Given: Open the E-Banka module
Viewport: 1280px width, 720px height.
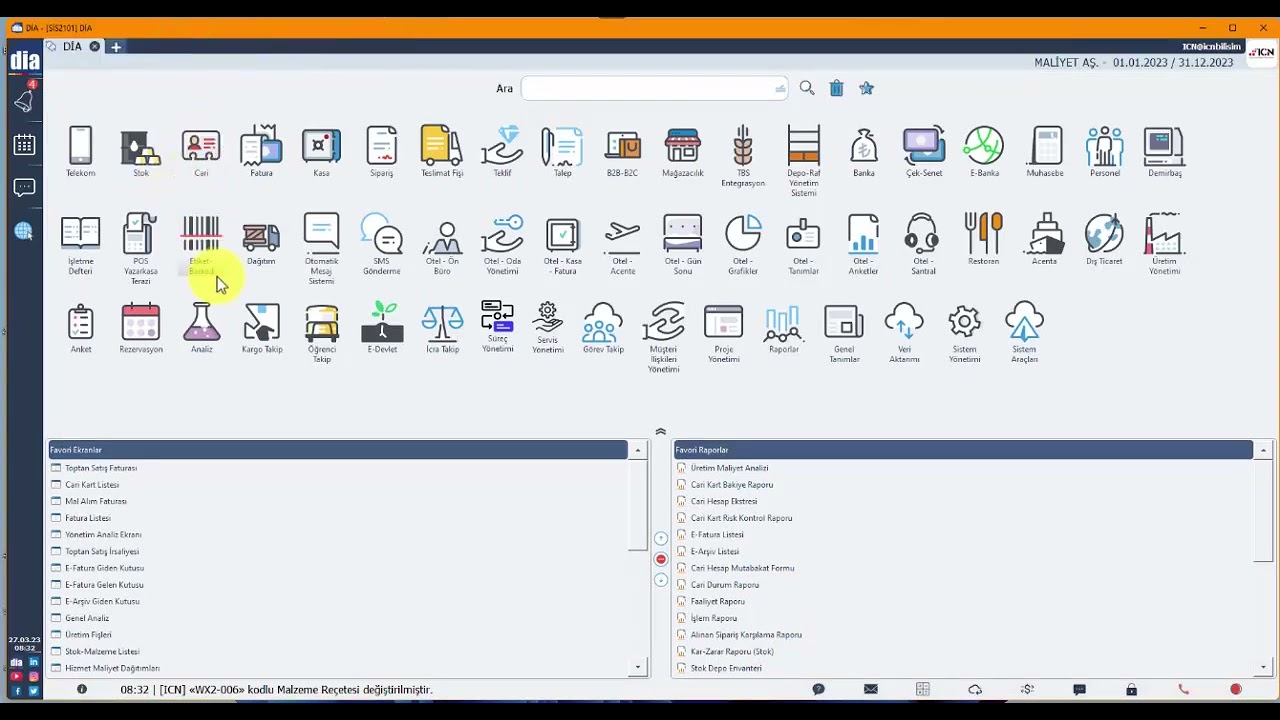Looking at the screenshot, I should coord(984,152).
